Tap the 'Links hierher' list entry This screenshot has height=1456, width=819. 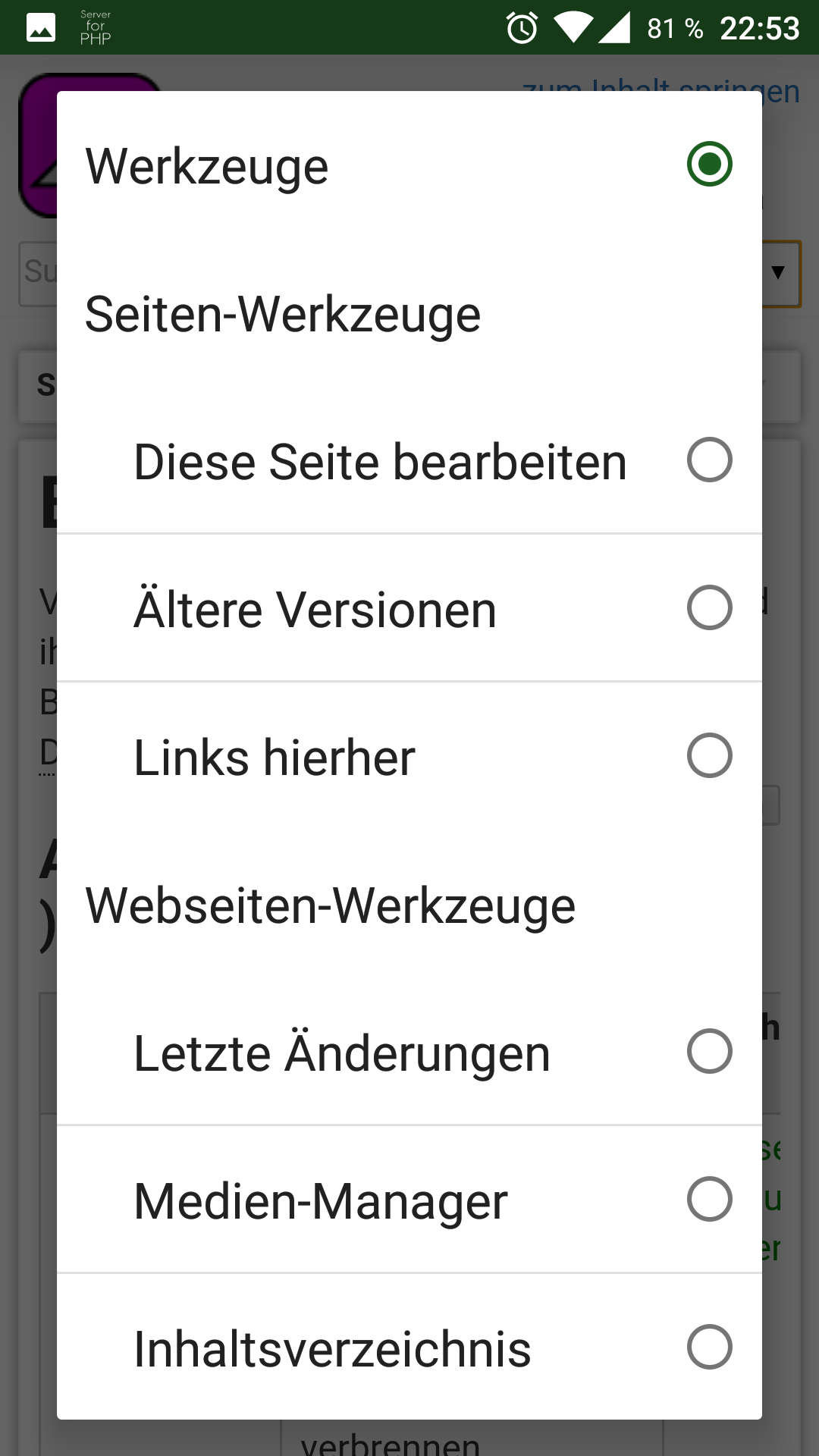(x=275, y=758)
